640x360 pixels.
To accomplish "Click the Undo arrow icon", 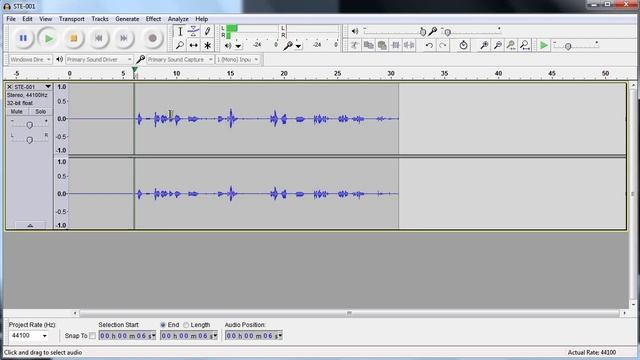I will tap(429, 45).
